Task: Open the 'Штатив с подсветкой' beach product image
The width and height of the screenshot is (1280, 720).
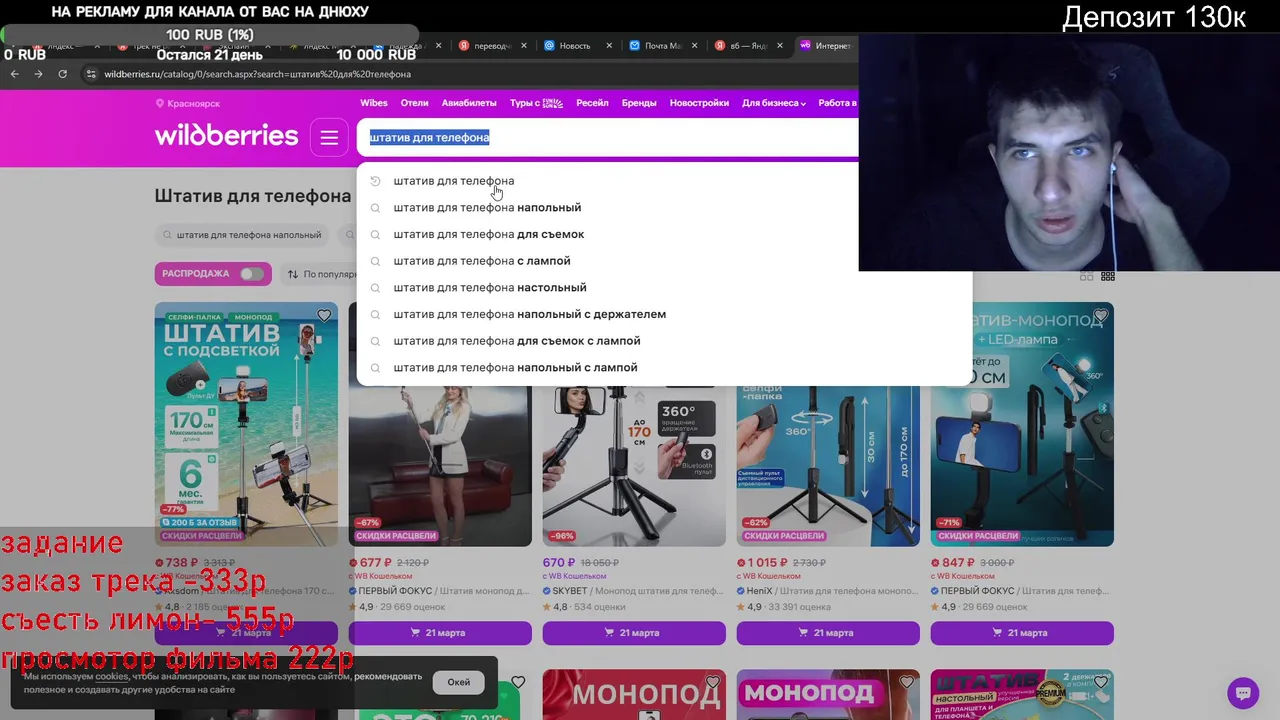Action: (x=246, y=424)
